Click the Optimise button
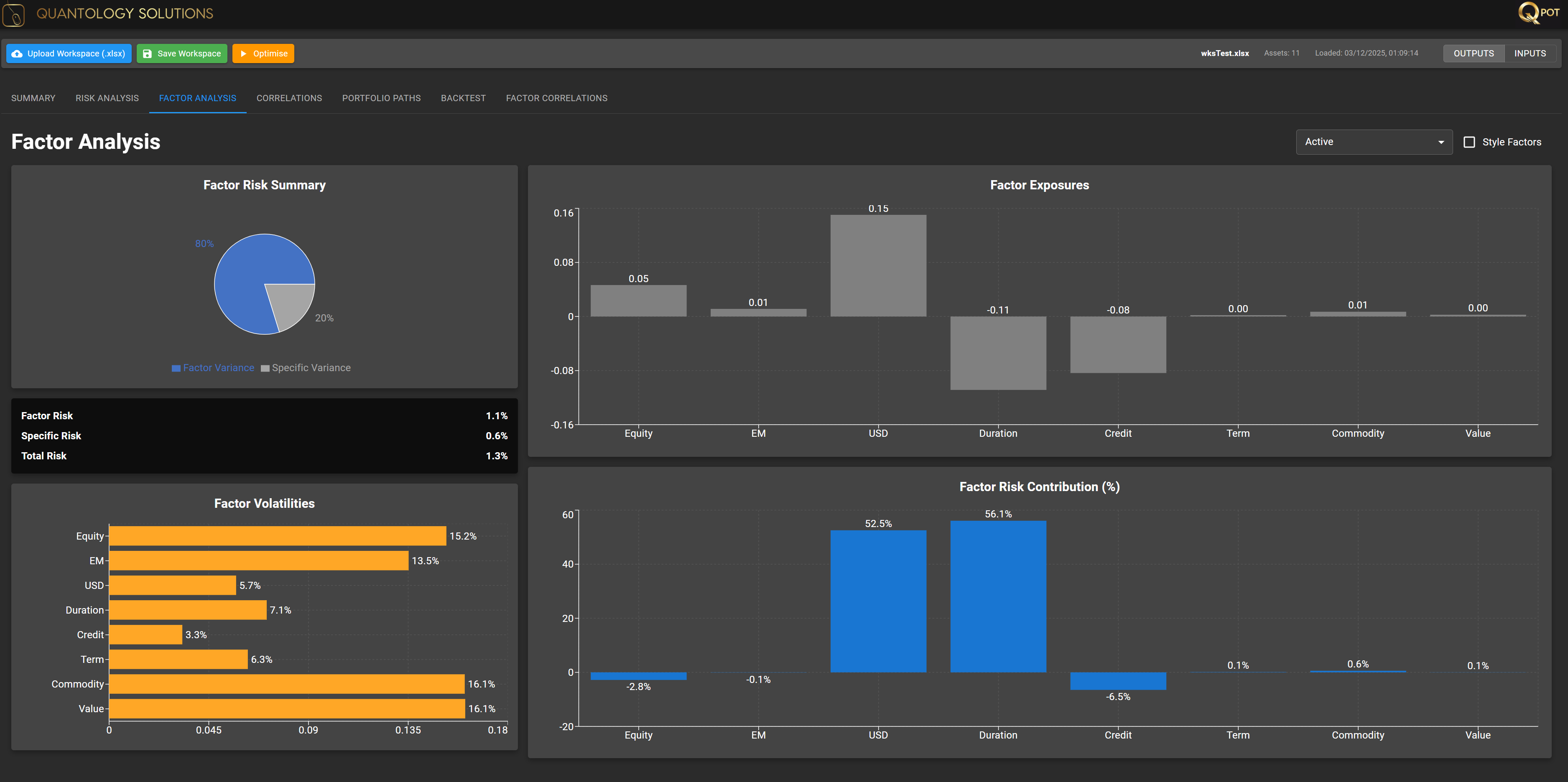The height and width of the screenshot is (782, 1568). (x=263, y=53)
